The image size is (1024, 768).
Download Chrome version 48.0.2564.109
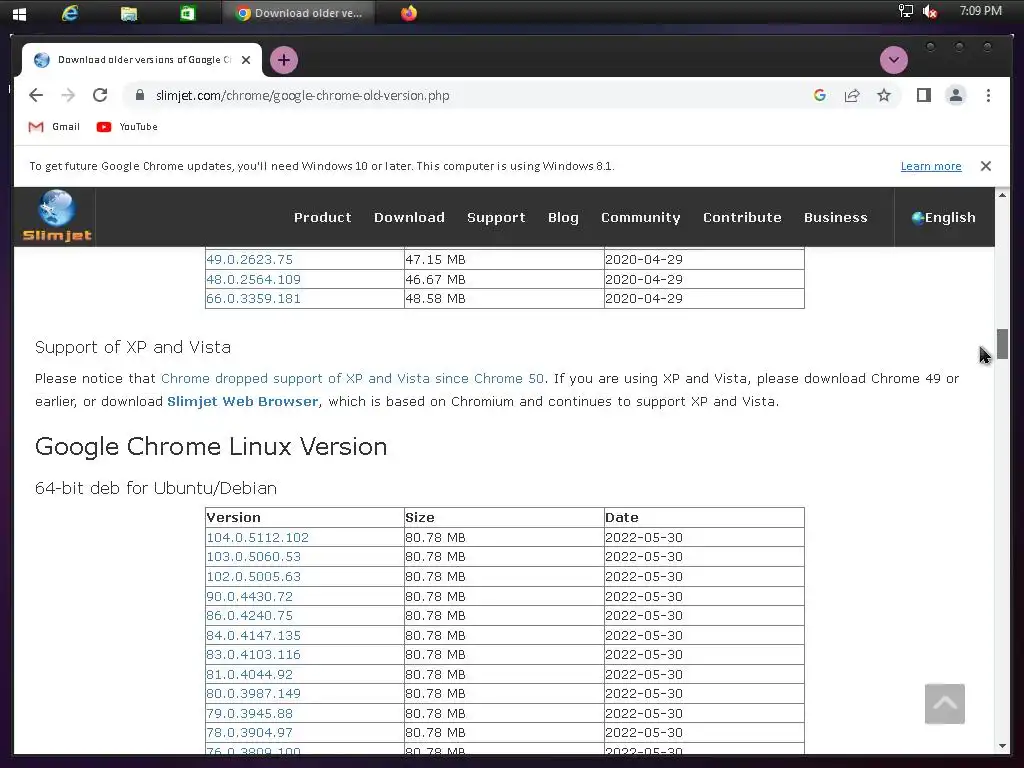point(253,280)
